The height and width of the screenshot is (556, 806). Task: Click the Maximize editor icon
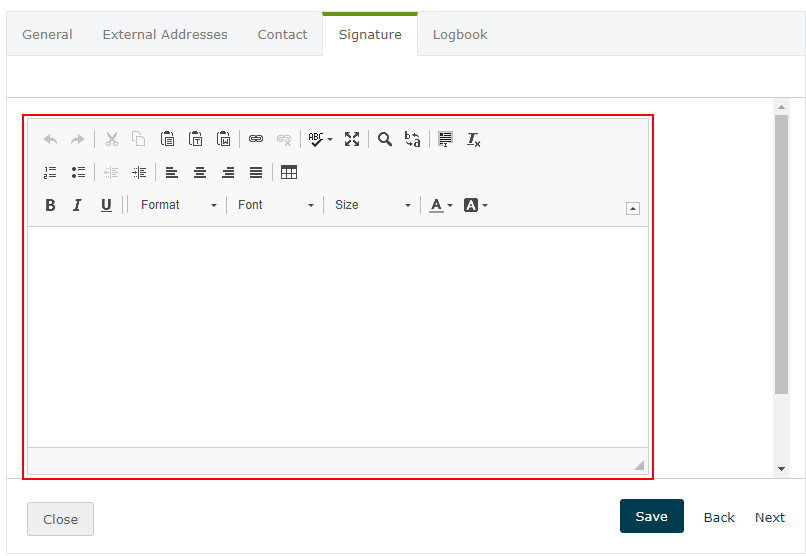(352, 140)
